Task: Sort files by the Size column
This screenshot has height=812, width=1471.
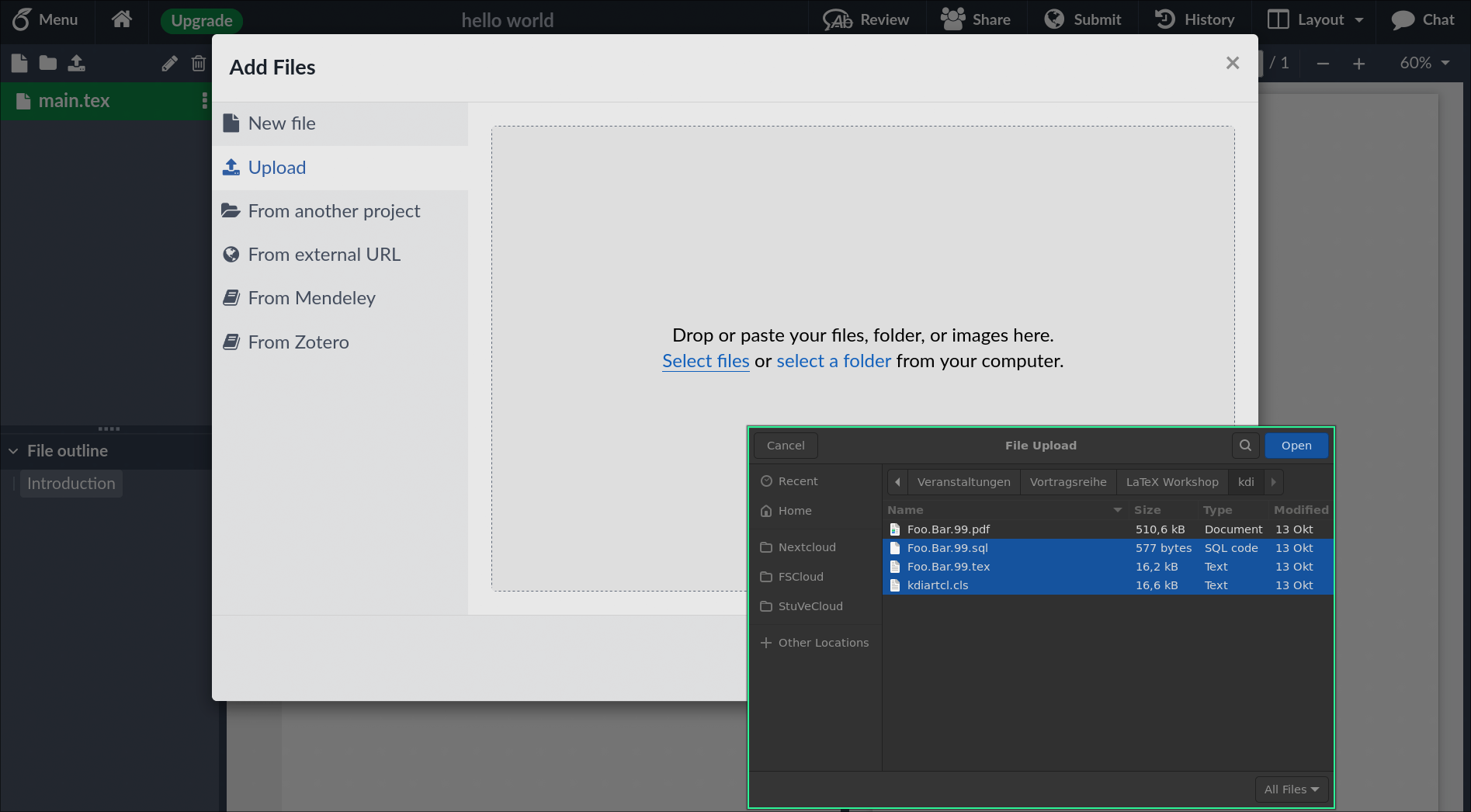Action: click(1164, 510)
